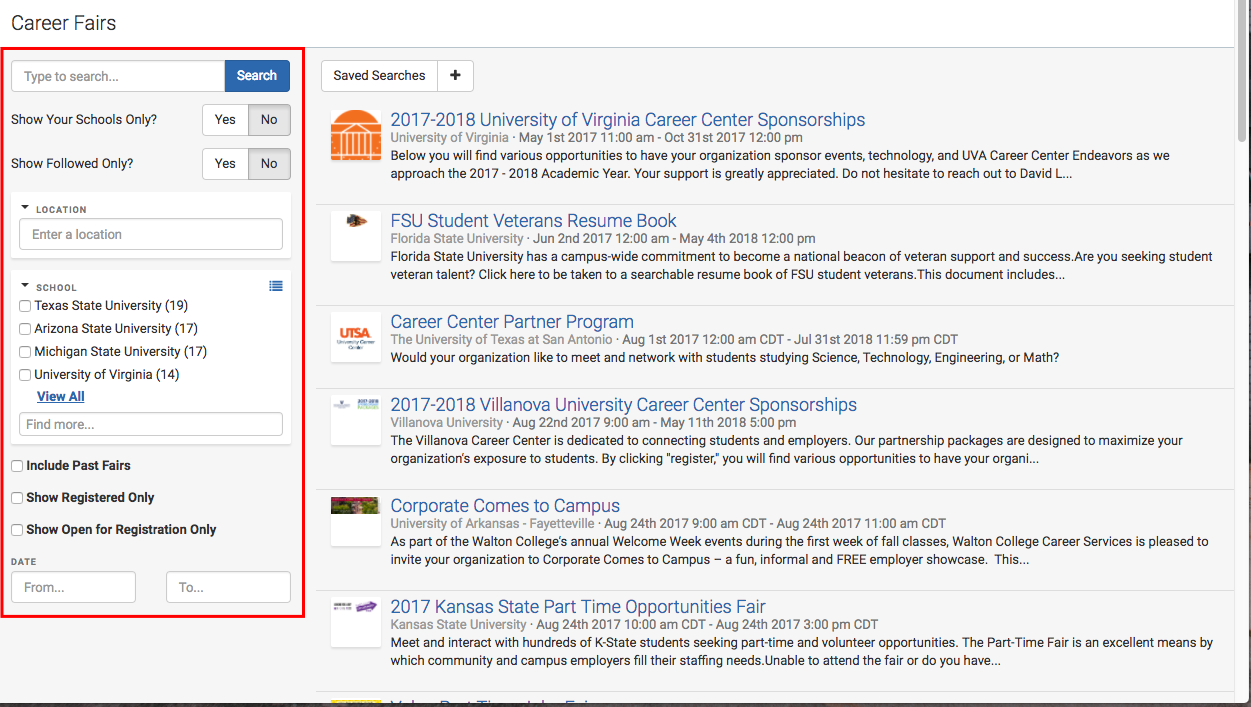The width and height of the screenshot is (1251, 707).
Task: Open 2017-2018 Villanova University Career Center Sponsorships
Action: click(623, 405)
